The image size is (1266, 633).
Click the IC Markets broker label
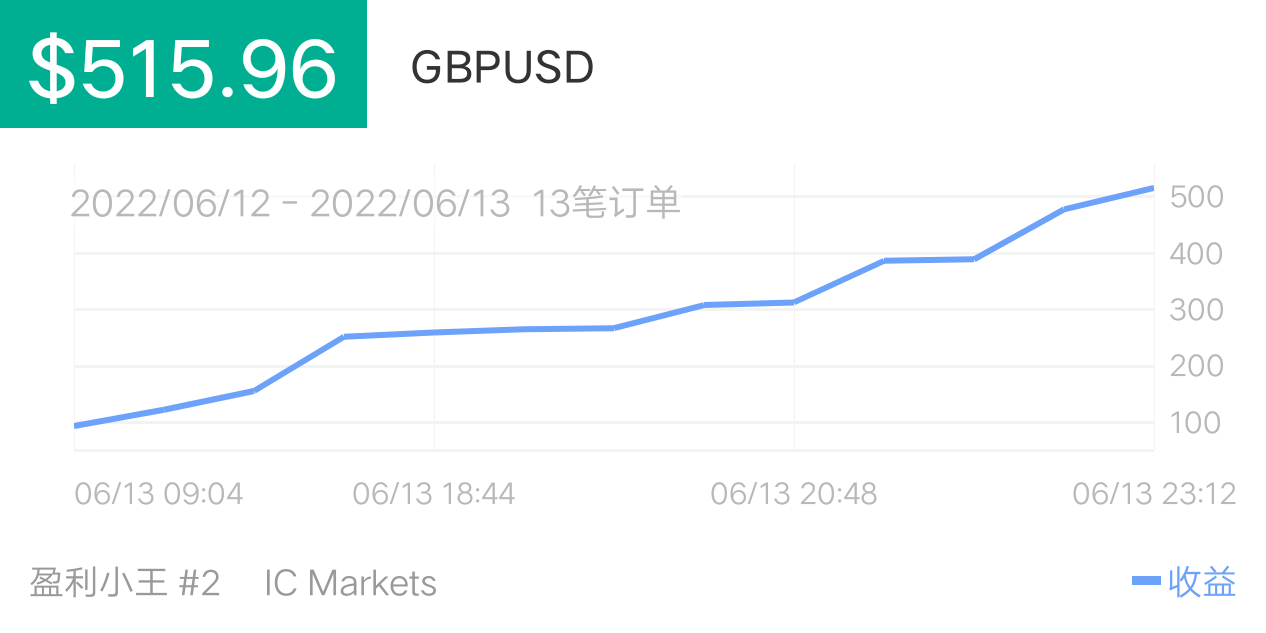point(350,582)
